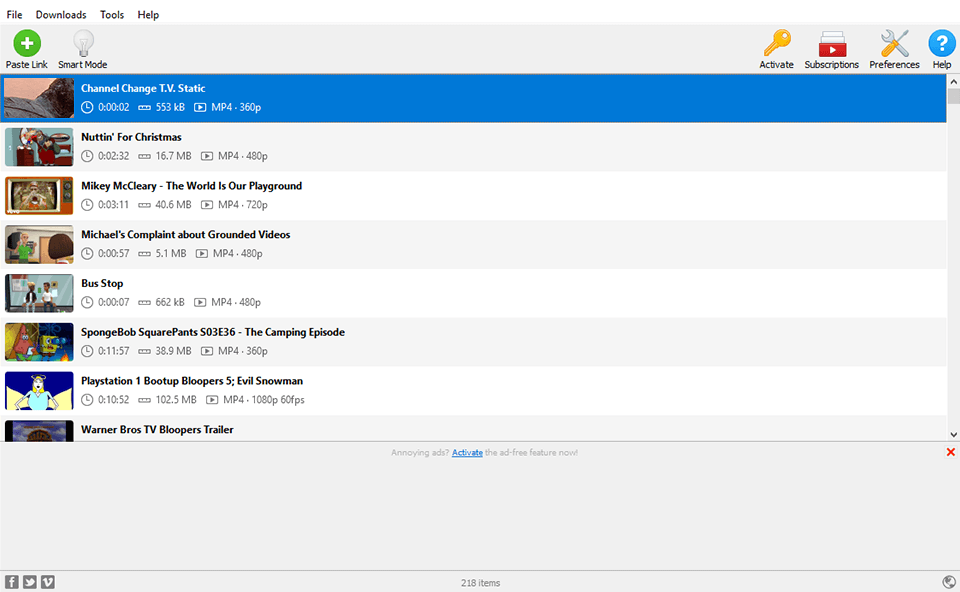Open the Downloads menu
This screenshot has height=592, width=960.
[x=61, y=15]
